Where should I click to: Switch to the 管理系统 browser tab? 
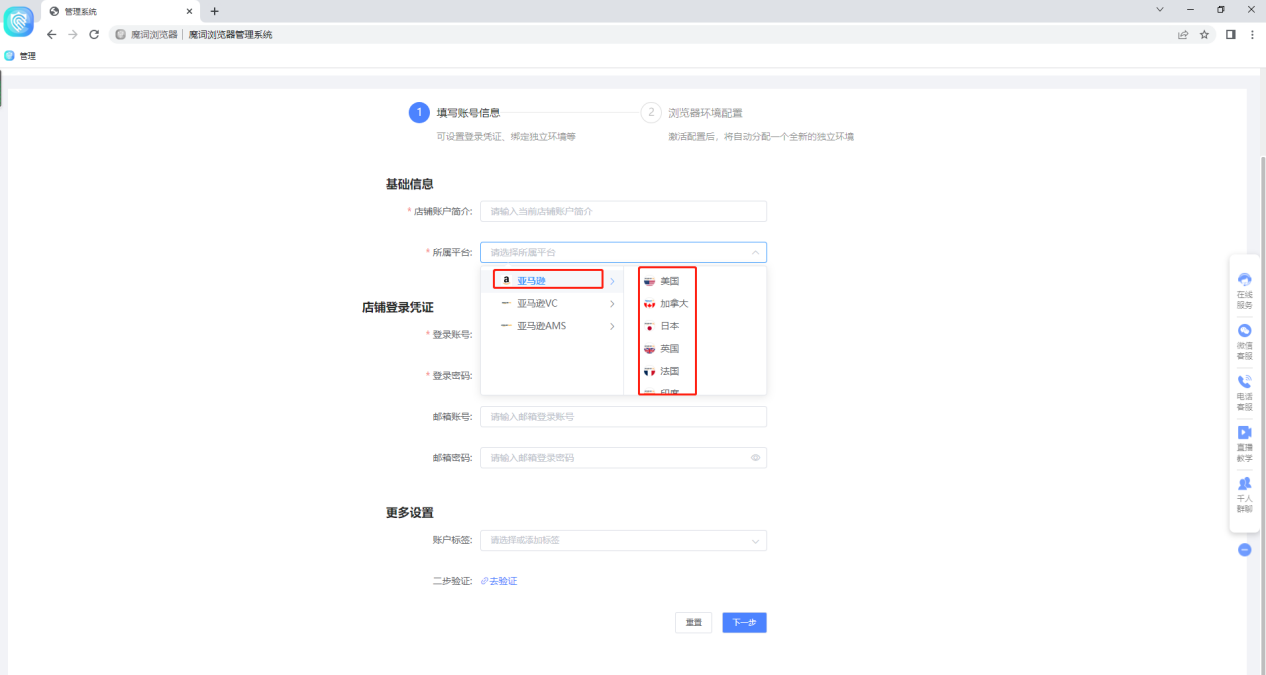tap(122, 11)
